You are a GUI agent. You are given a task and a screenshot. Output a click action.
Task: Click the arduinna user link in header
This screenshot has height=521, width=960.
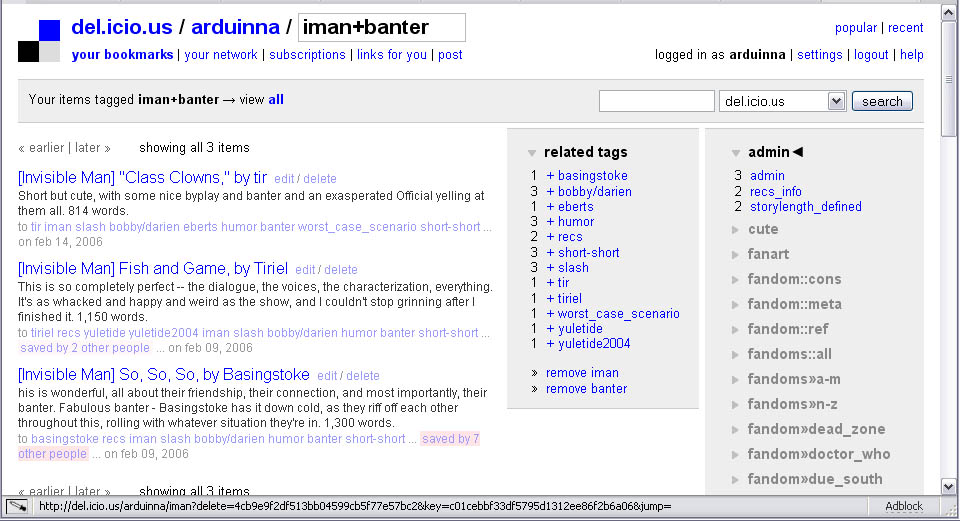coord(235,27)
